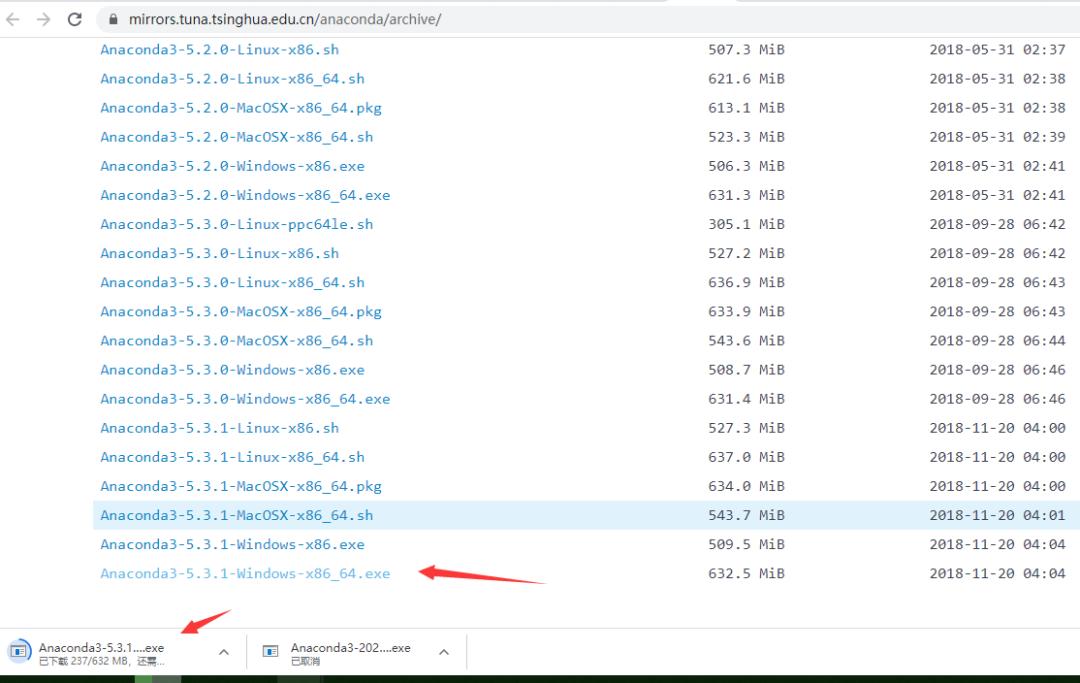Select the 543.7 MiB size cell
This screenshot has width=1080, height=683.
(x=747, y=516)
